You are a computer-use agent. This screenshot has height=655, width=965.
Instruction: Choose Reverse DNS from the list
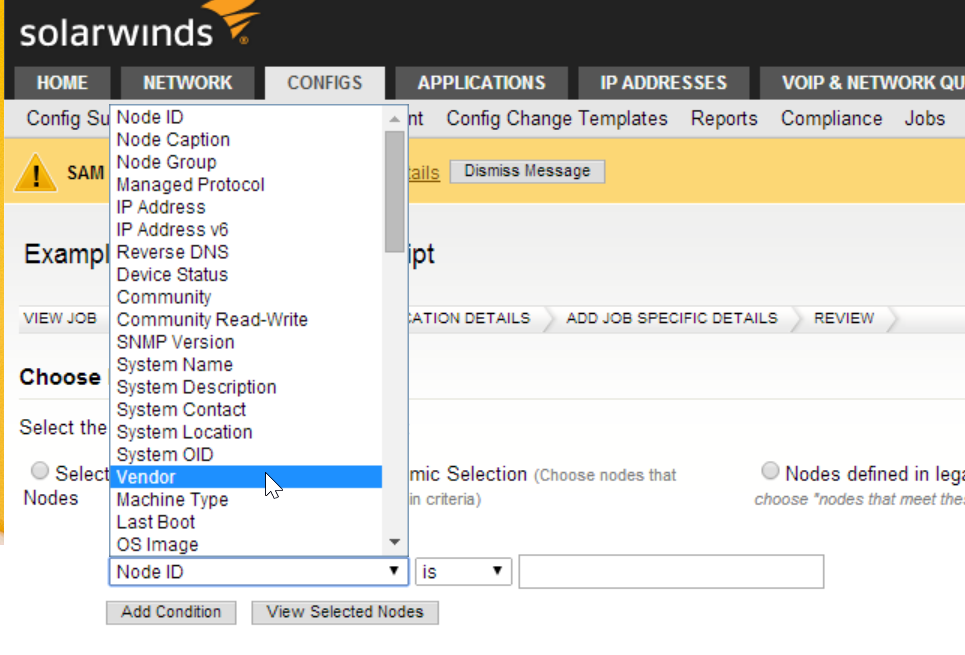(246, 252)
